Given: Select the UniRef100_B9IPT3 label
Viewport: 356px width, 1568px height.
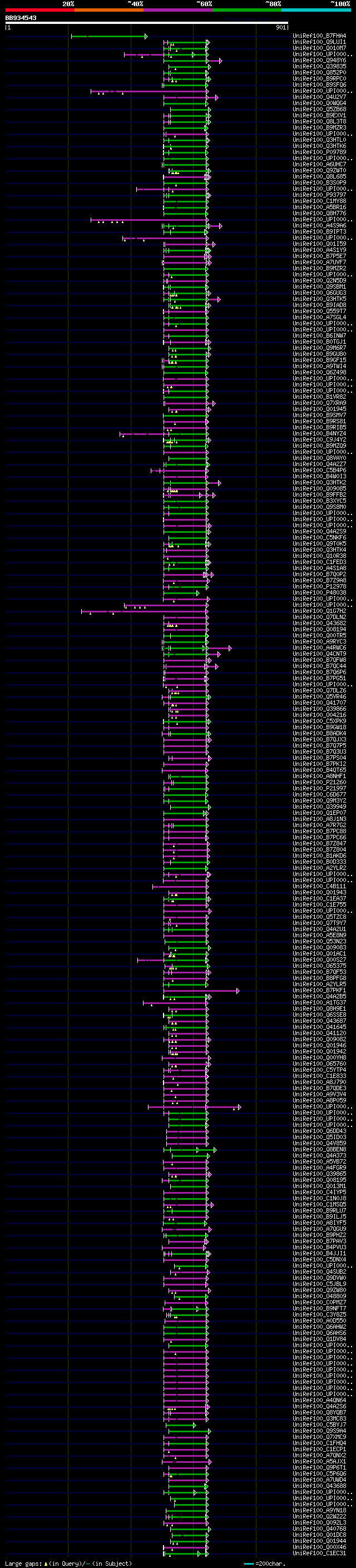Looking at the screenshot, I should click(319, 232).
